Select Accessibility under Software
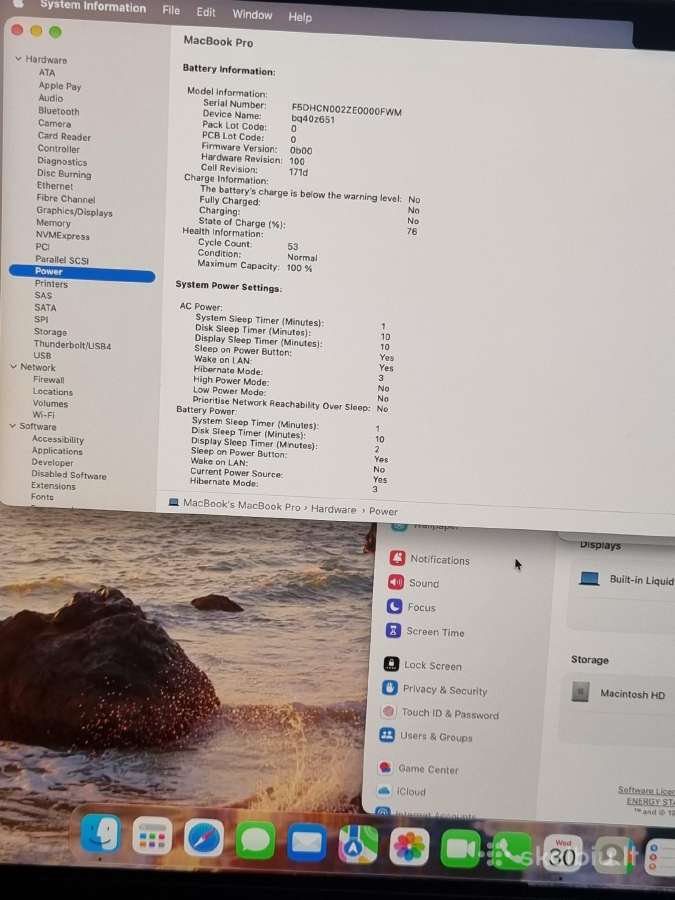 [57, 439]
